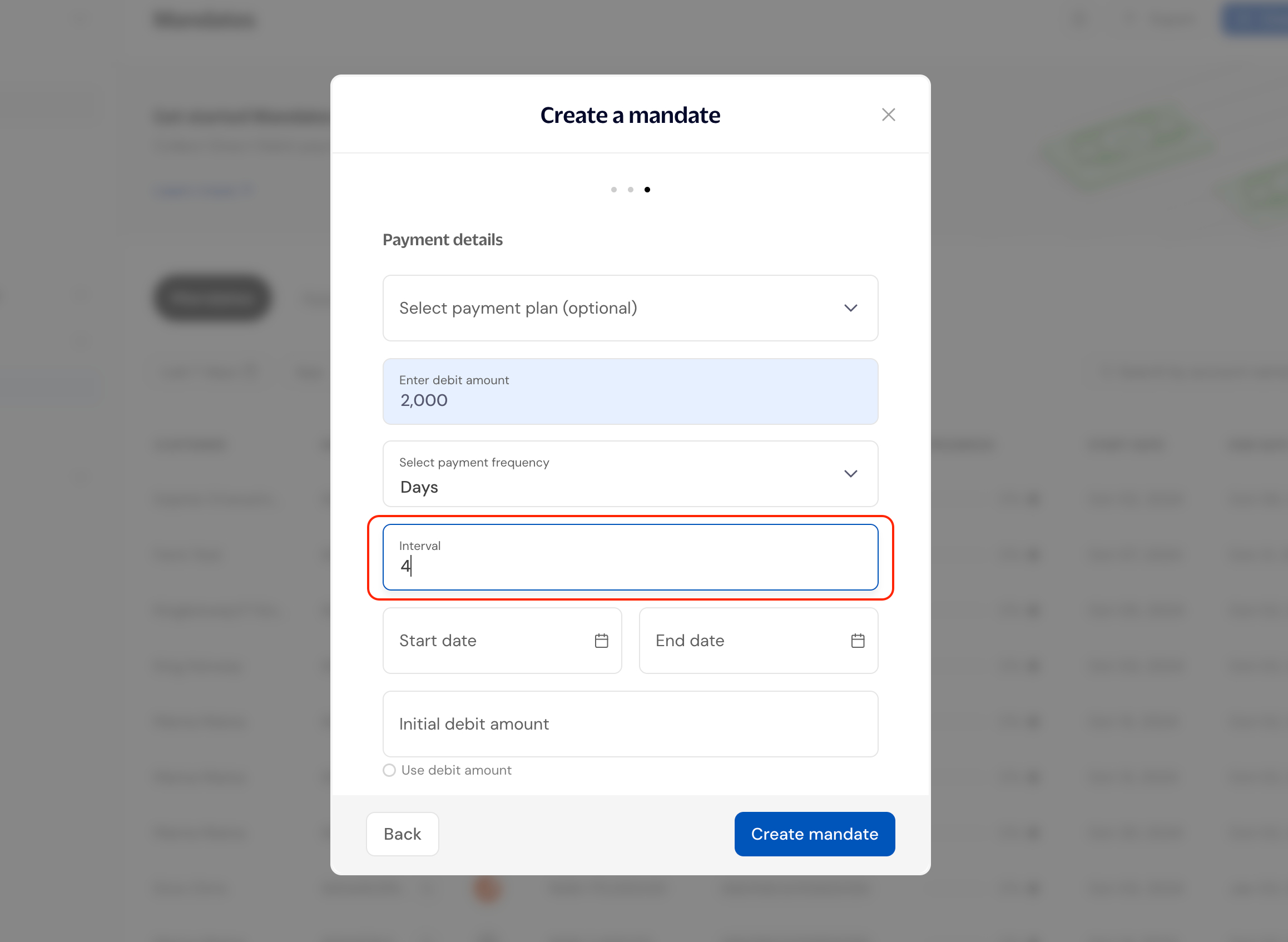Go to first step indicator dot
The image size is (1288, 942).
click(613, 189)
